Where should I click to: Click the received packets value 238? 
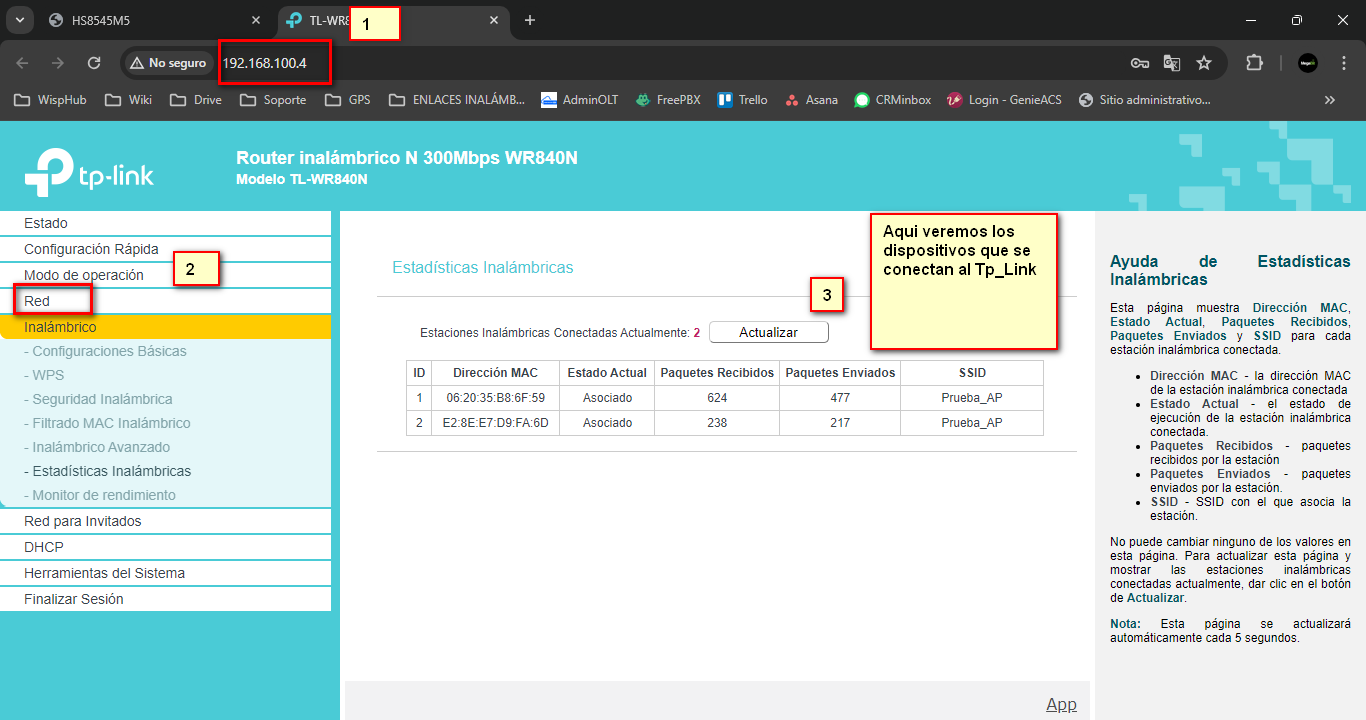click(x=716, y=423)
